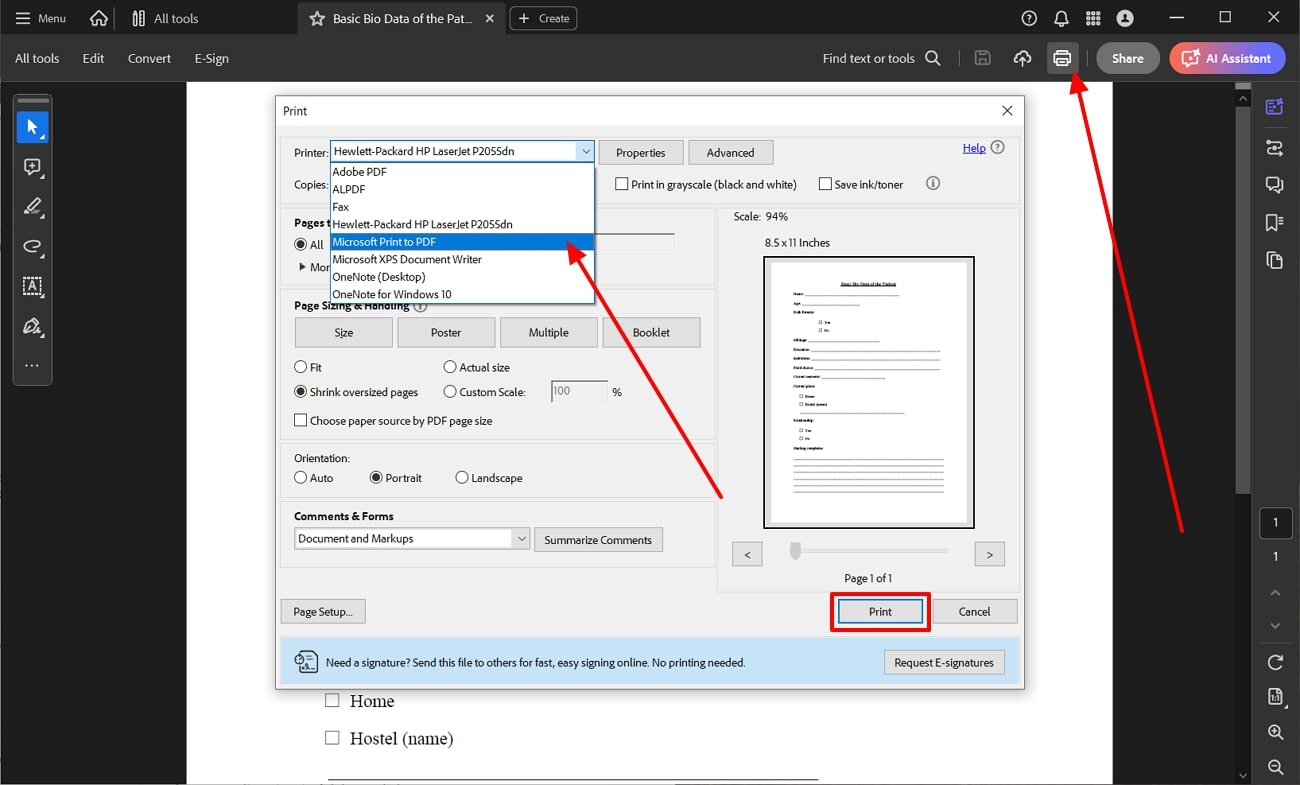Screen dimensions: 1300x785
Task: Switch to Basic Bio Data document tab
Action: (402, 18)
